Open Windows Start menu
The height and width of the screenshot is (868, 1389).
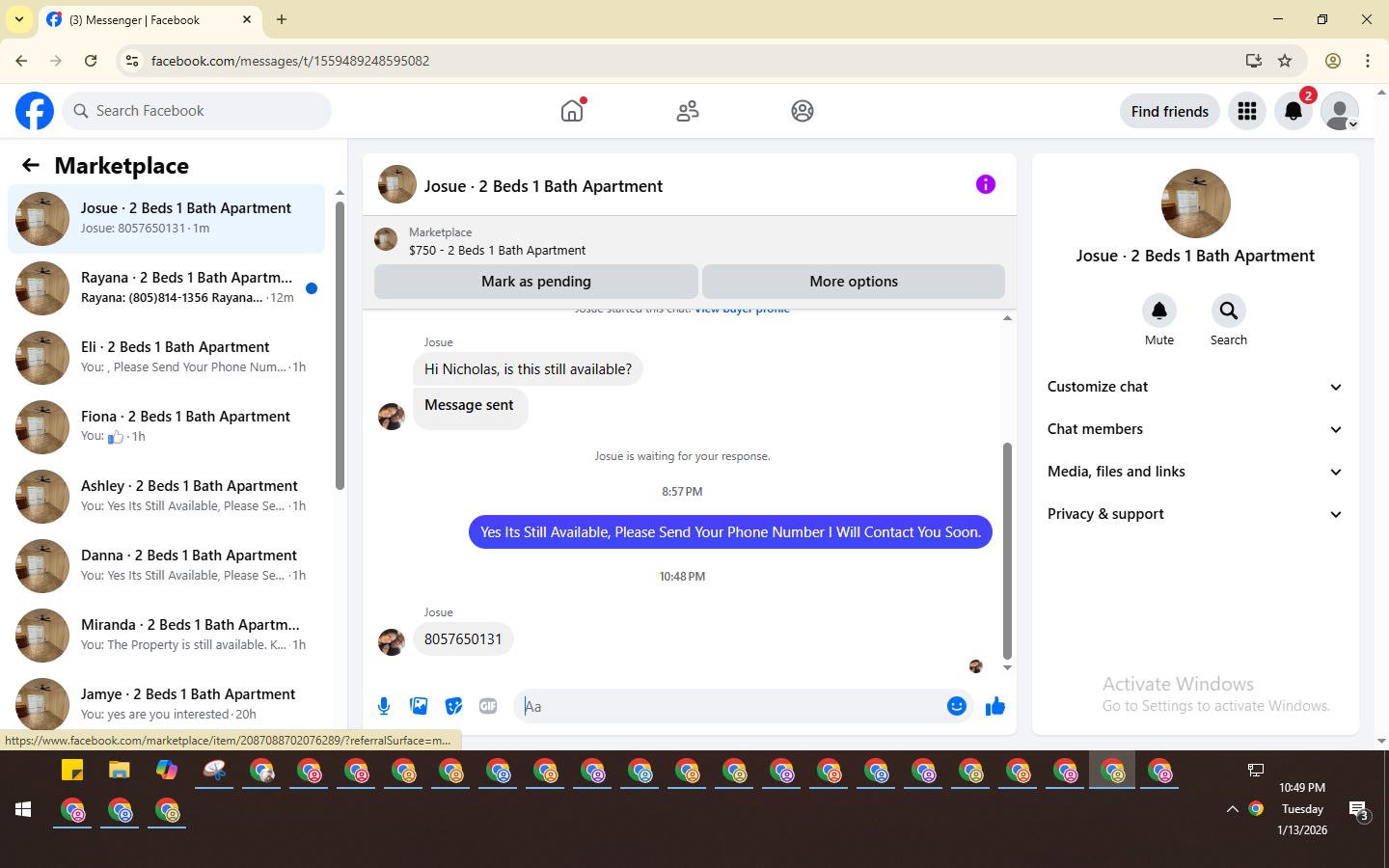(23, 810)
